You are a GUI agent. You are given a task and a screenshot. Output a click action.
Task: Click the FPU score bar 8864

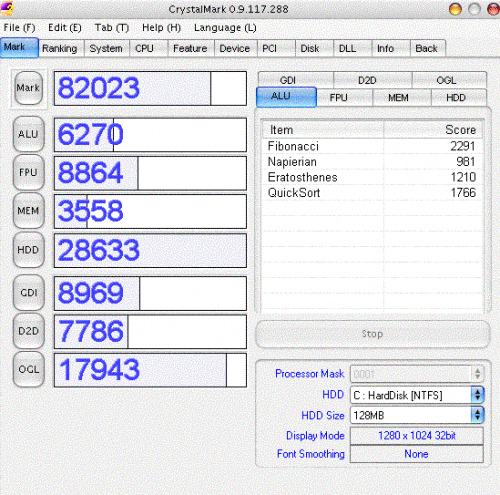pyautogui.click(x=150, y=173)
